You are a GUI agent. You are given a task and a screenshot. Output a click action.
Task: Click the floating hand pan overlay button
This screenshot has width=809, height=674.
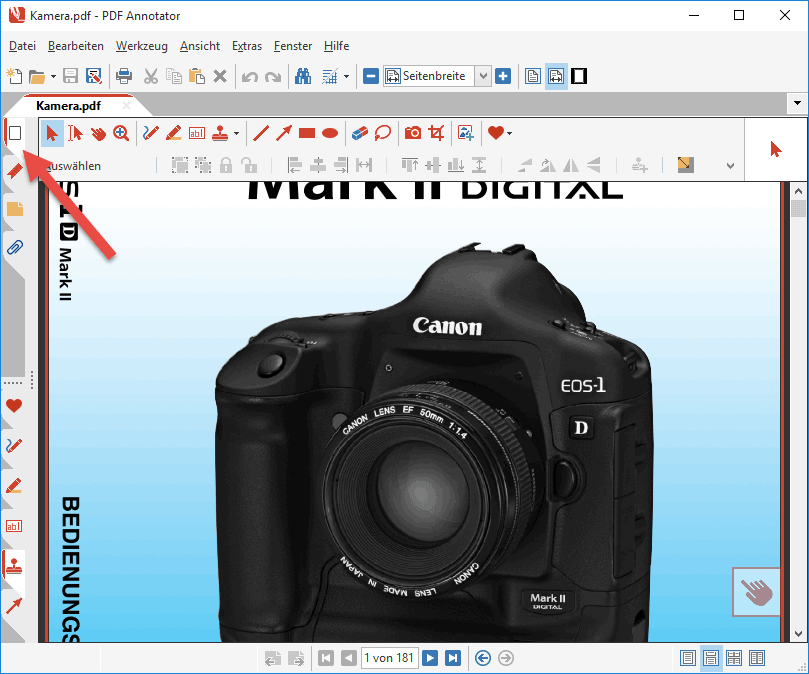click(x=756, y=592)
